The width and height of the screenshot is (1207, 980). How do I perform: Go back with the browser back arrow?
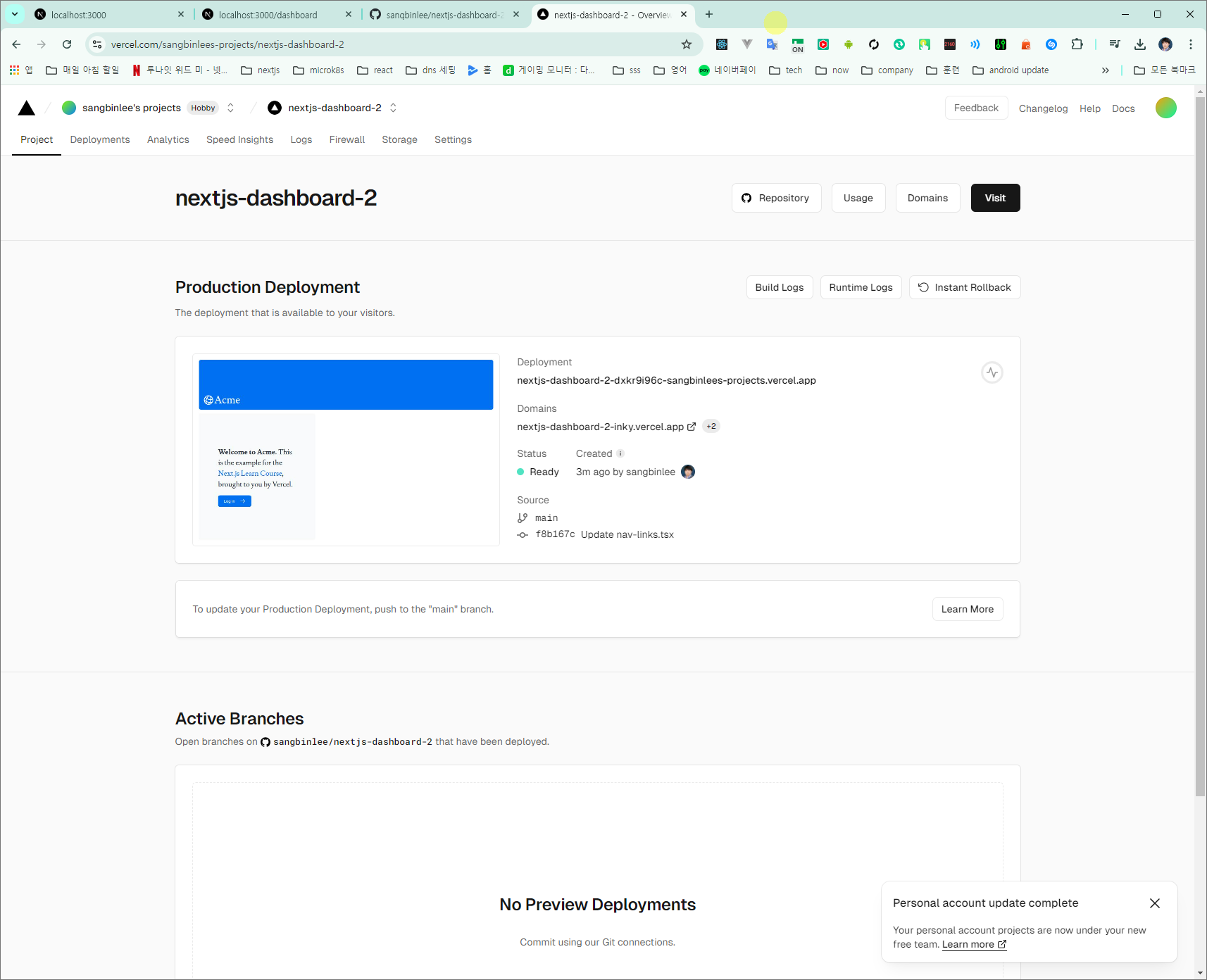click(x=16, y=44)
